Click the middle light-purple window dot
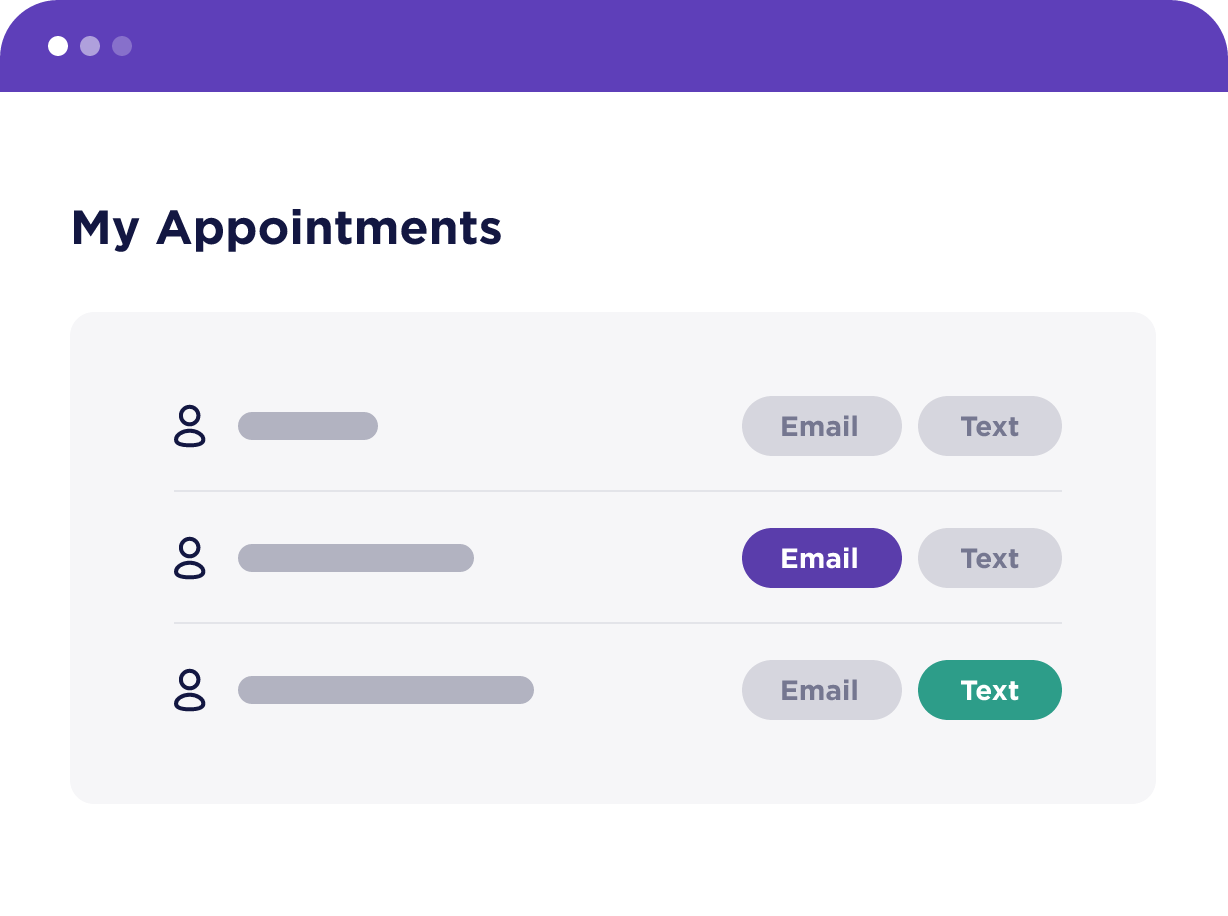 click(x=90, y=46)
